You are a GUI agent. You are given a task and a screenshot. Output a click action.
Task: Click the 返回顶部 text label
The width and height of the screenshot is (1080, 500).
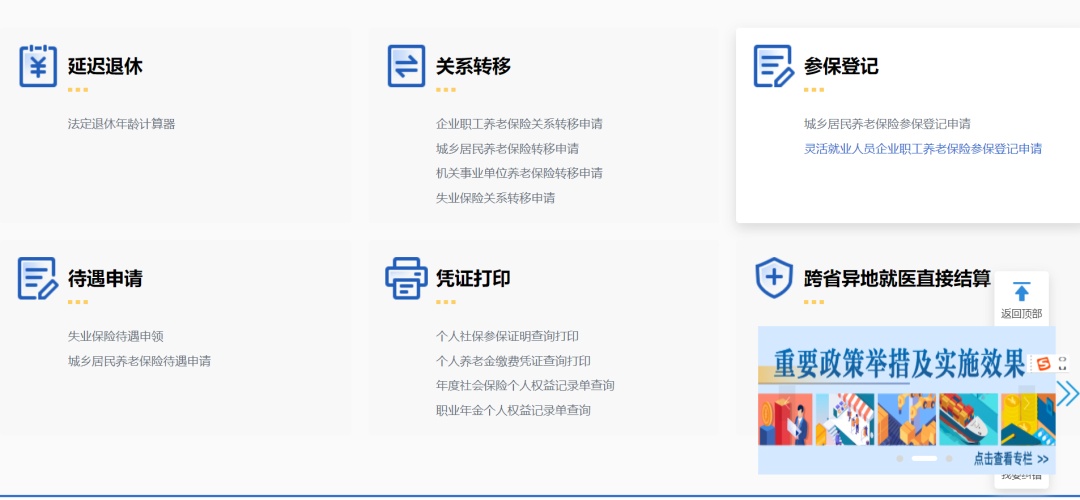1021,314
